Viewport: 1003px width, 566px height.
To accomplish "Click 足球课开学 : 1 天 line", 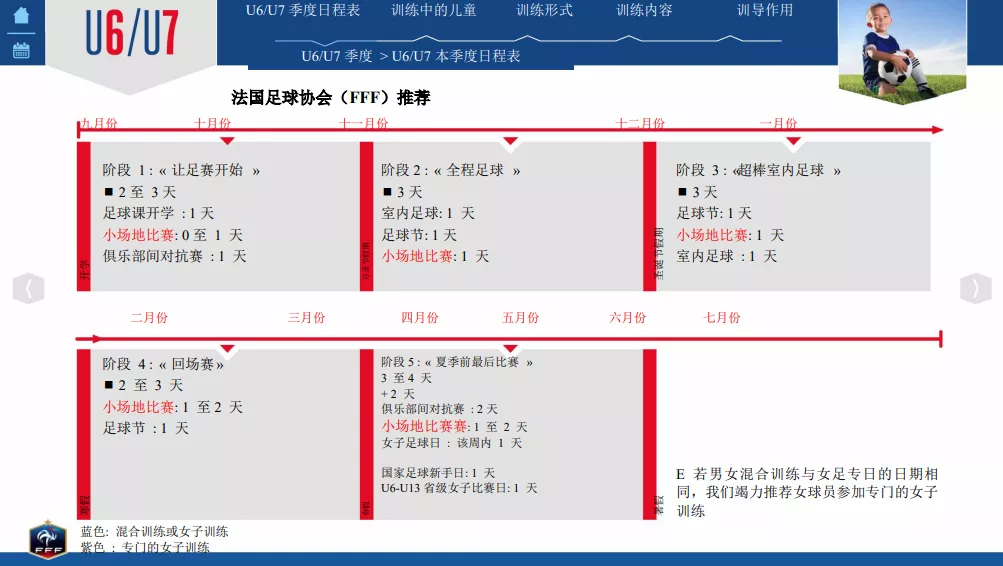I will pos(159,213).
